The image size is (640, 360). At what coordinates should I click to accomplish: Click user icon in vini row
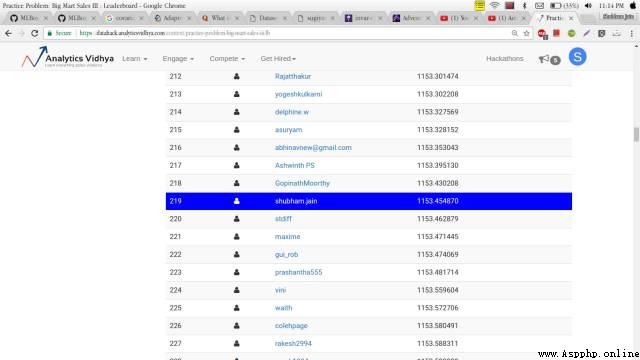pos(237,290)
